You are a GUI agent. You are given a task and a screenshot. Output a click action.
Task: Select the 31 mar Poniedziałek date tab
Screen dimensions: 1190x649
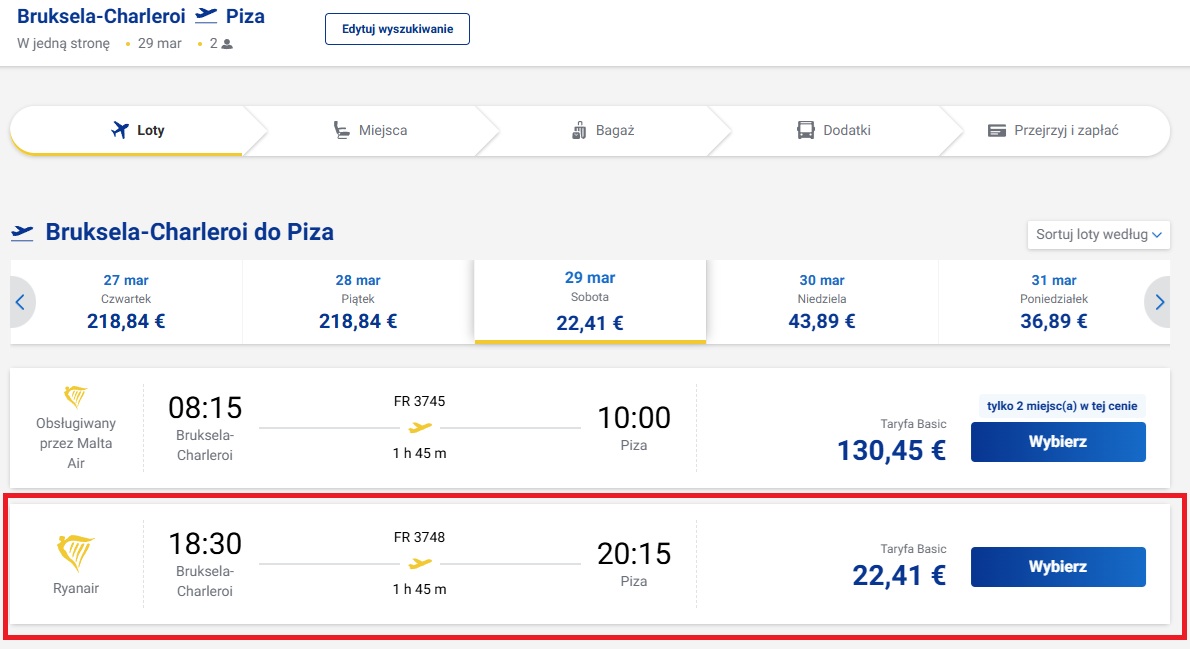pos(1053,302)
